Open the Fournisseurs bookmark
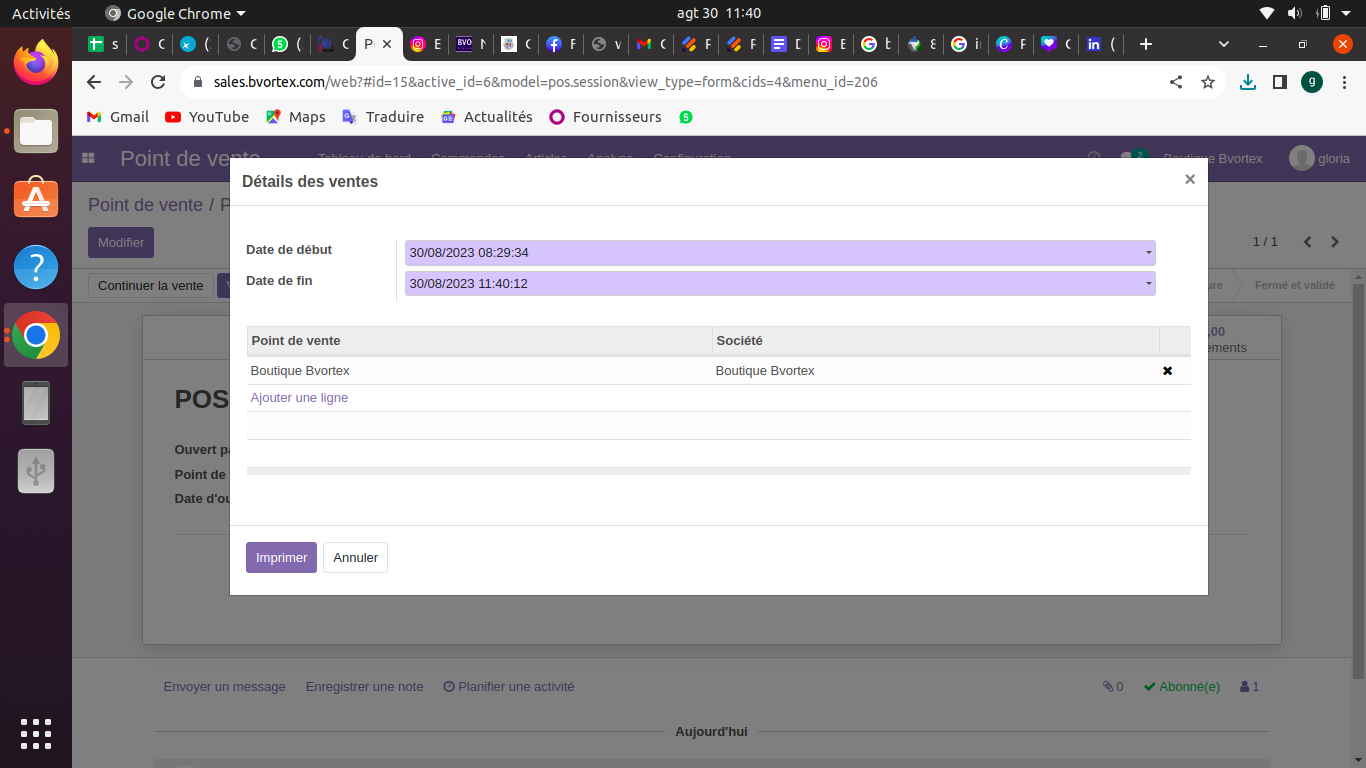This screenshot has width=1366, height=768. point(605,117)
